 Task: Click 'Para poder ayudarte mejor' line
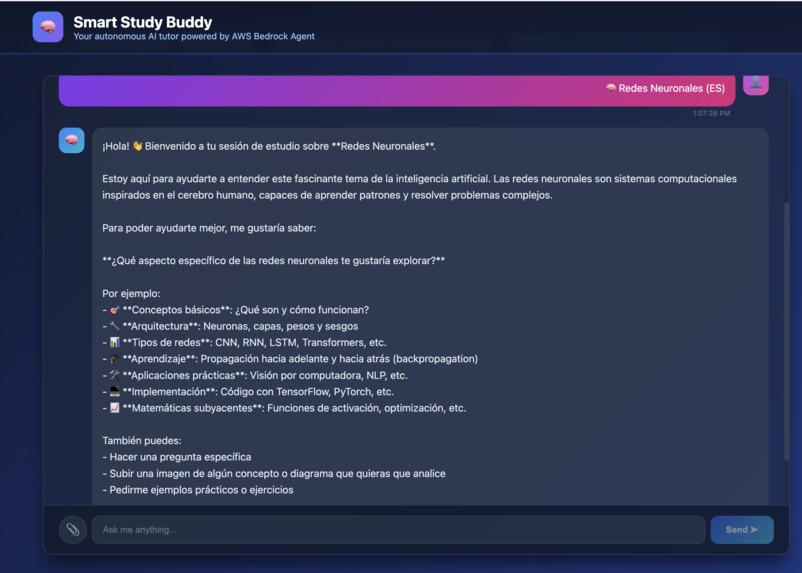[x=209, y=228]
